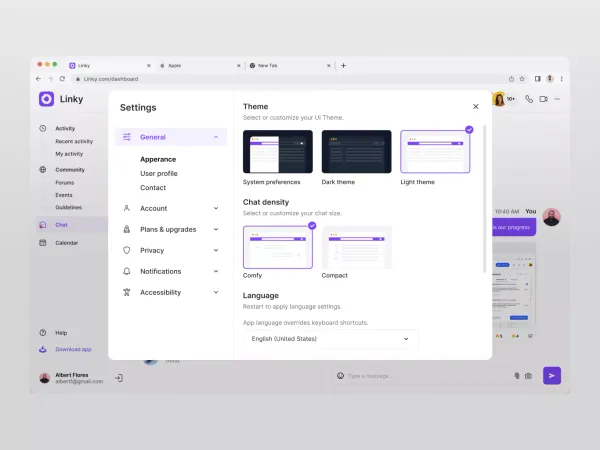Click the camera icon in message box
The width and height of the screenshot is (600, 450).
click(x=528, y=376)
